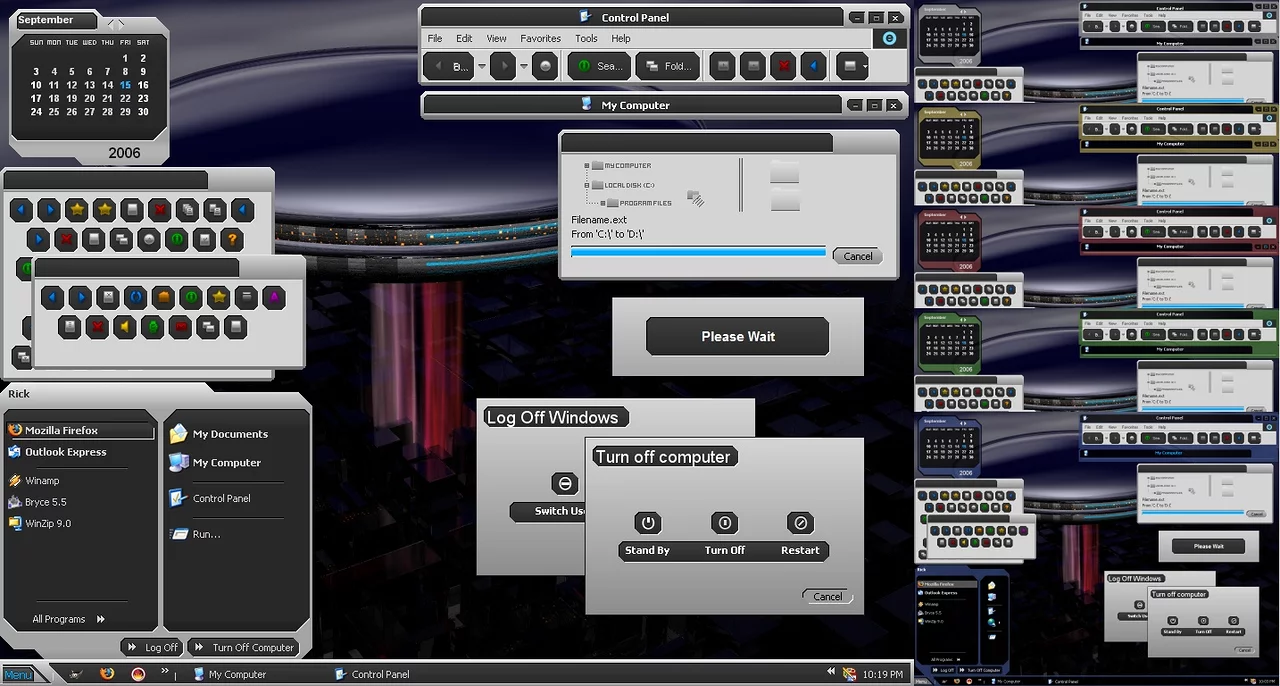This screenshot has width=1280, height=686.
Task: Cancel the file copy dialog
Action: [x=857, y=257]
